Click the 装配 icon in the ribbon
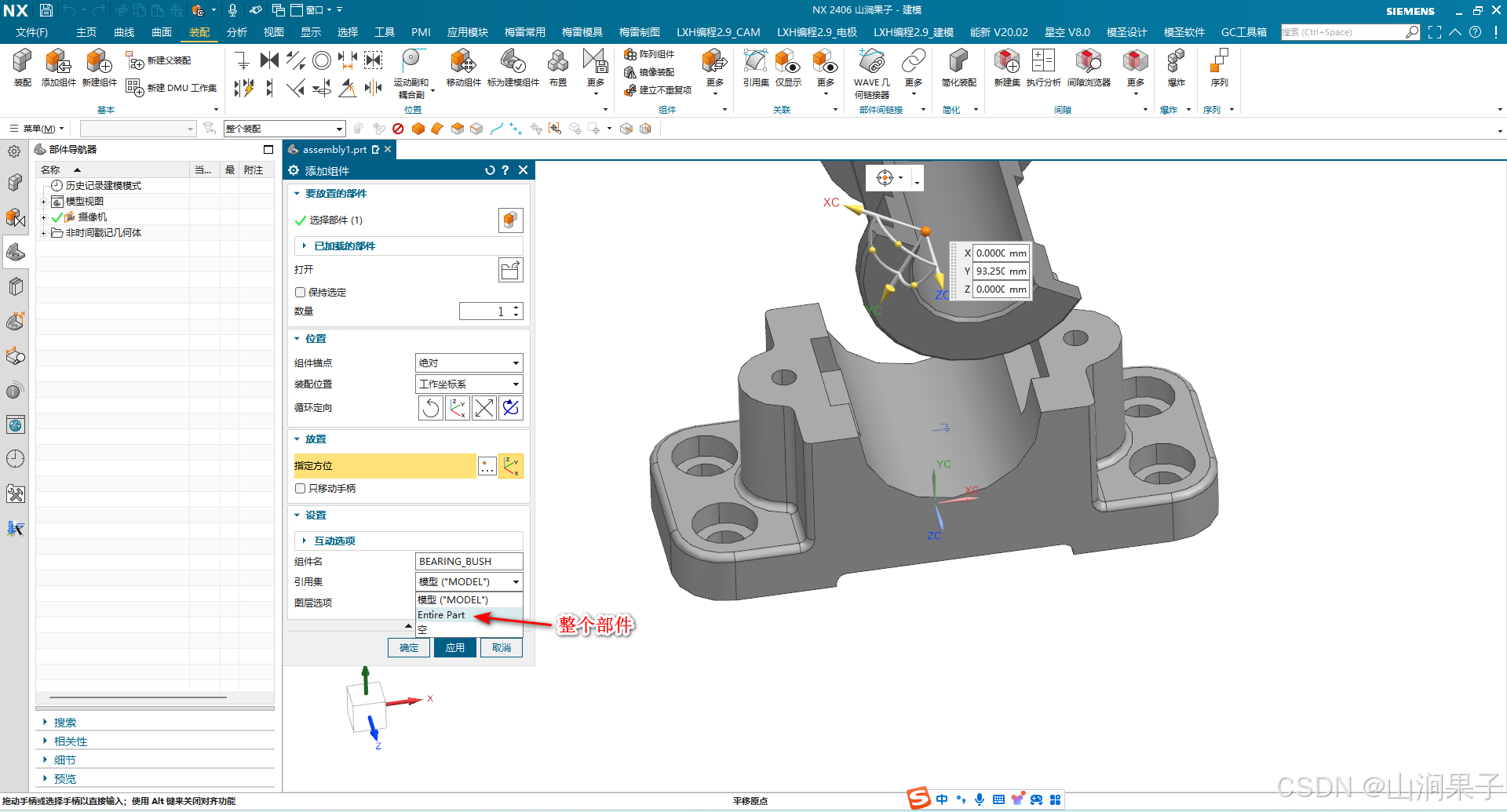 22,67
